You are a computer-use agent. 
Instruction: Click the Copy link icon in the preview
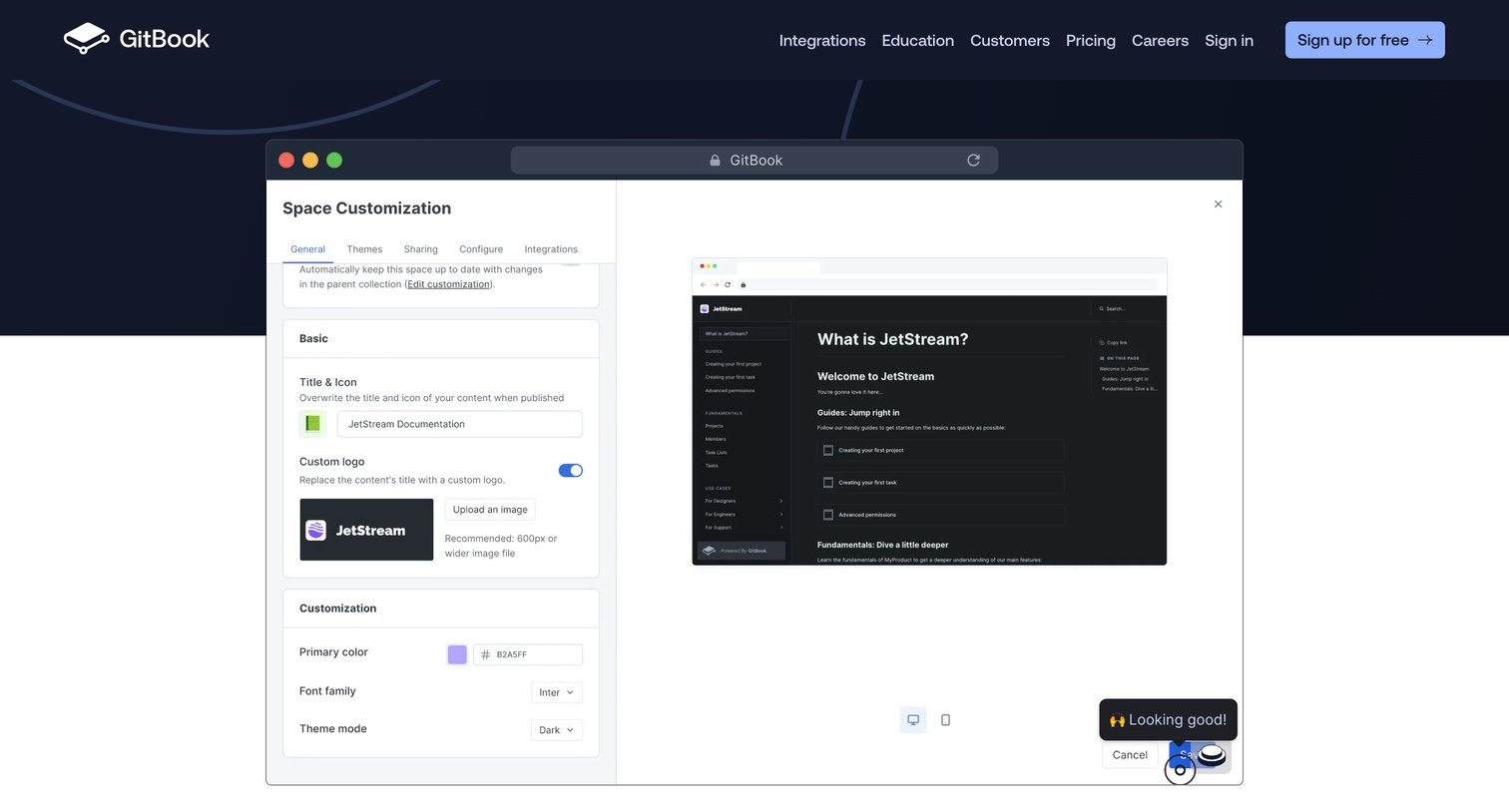pos(1103,342)
